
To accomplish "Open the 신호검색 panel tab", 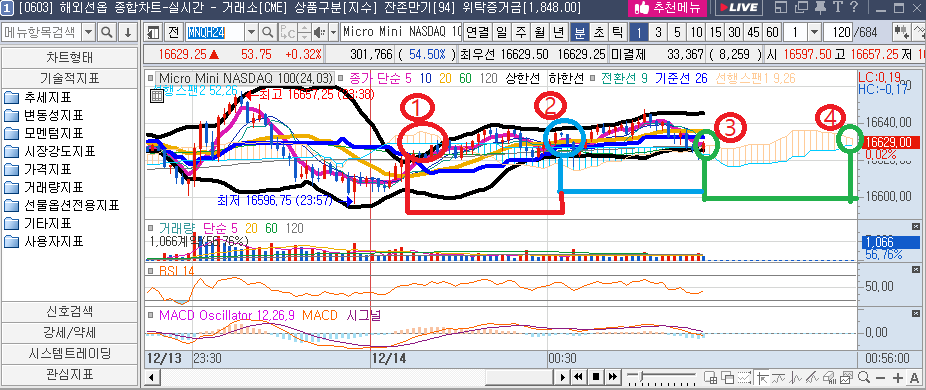I will point(70,311).
